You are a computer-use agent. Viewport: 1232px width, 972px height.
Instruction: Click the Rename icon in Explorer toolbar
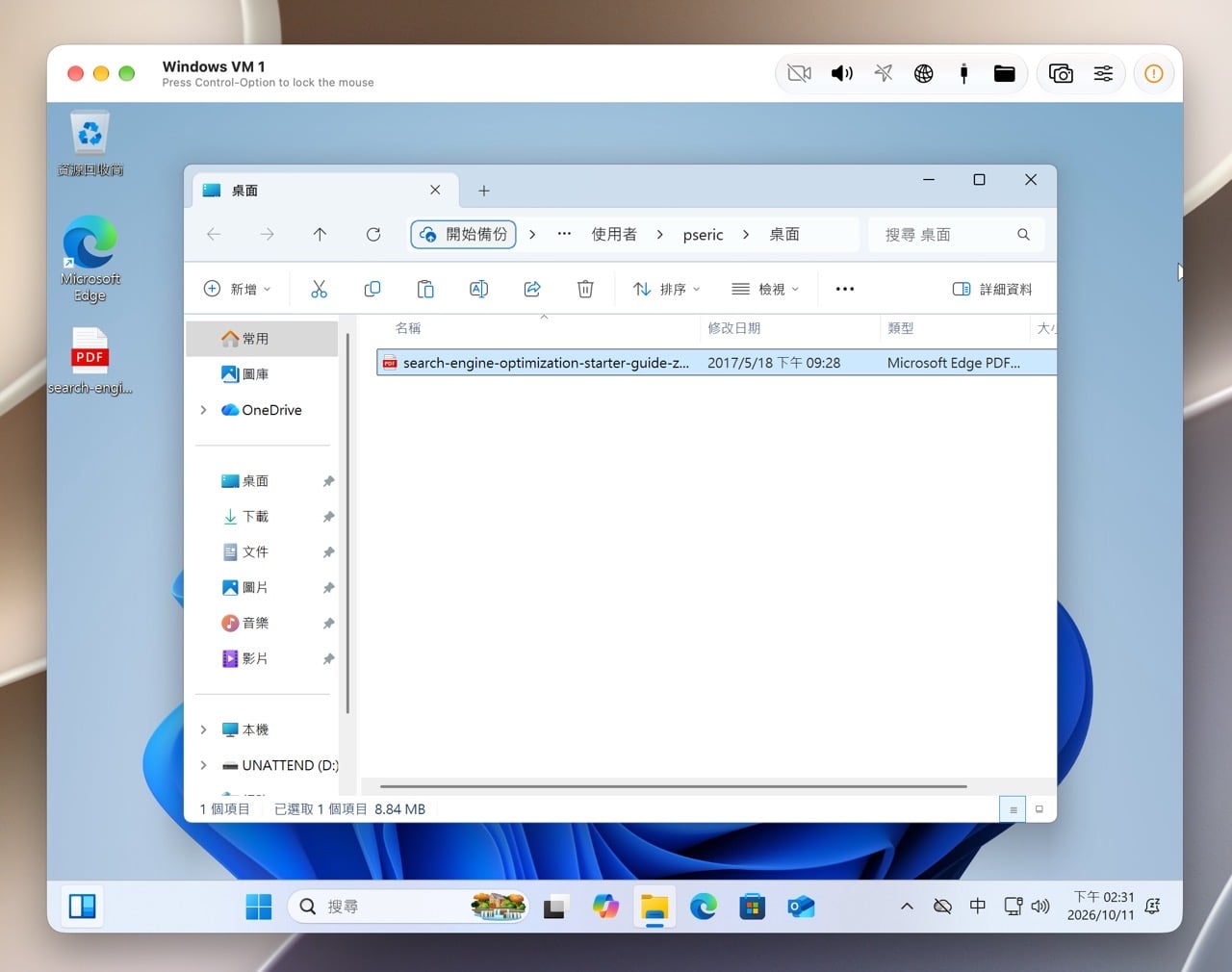(x=478, y=289)
